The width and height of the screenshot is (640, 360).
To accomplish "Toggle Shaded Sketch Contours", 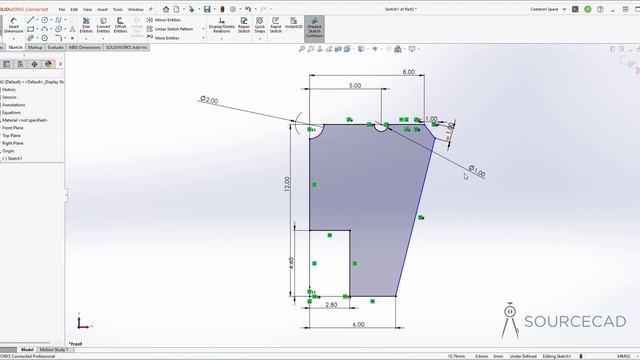I will coord(314,28).
